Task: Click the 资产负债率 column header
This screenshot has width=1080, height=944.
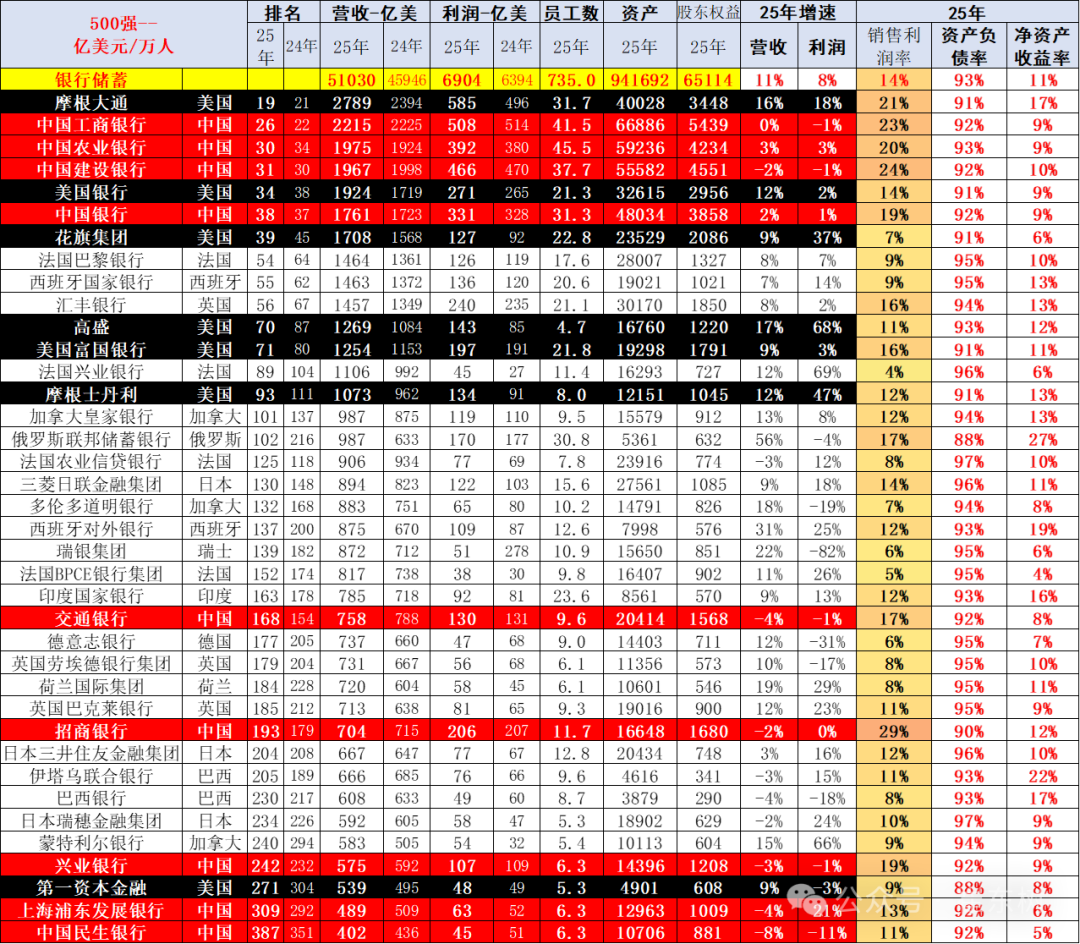Action: point(968,47)
